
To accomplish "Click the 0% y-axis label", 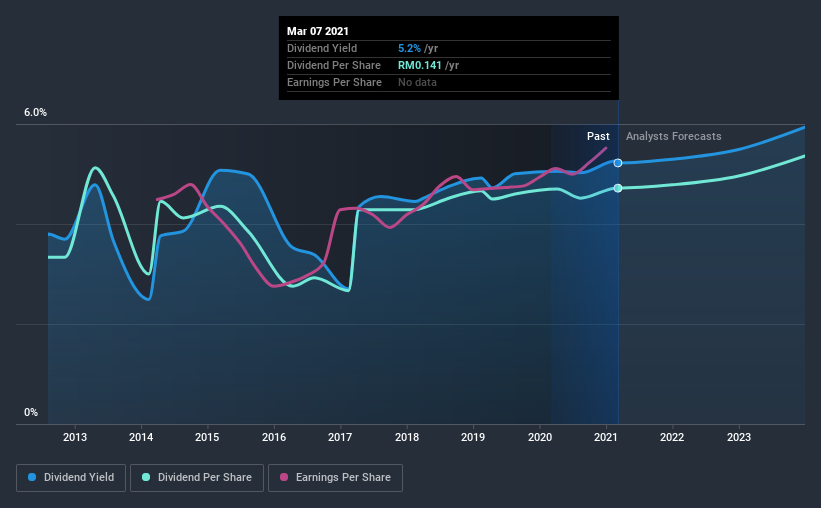I will coord(31,413).
